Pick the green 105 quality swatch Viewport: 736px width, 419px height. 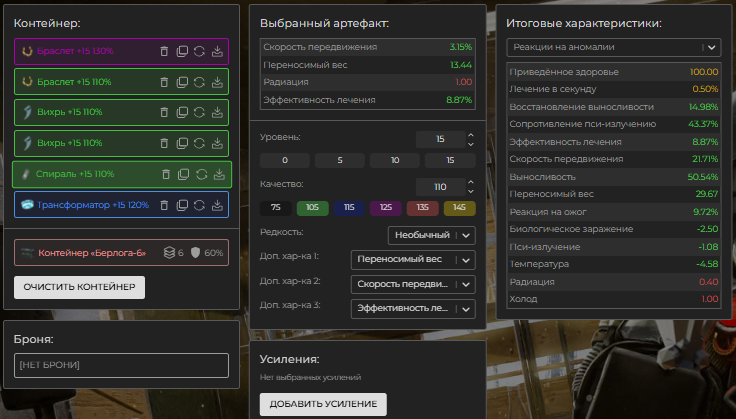313,208
